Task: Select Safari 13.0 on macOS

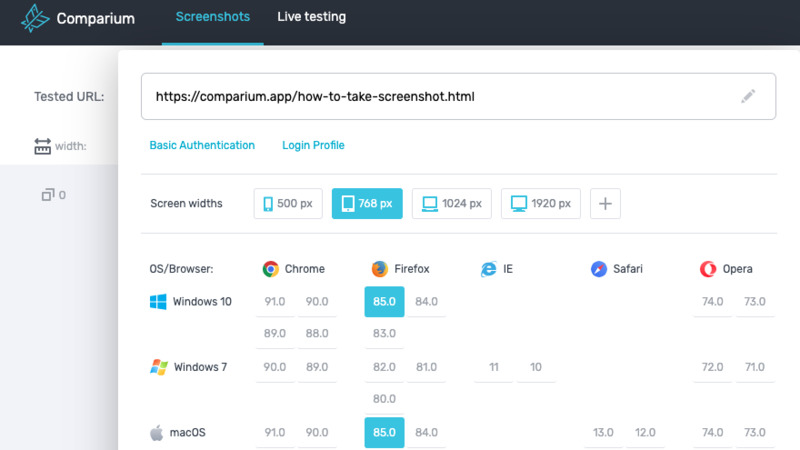Action: 603,433
